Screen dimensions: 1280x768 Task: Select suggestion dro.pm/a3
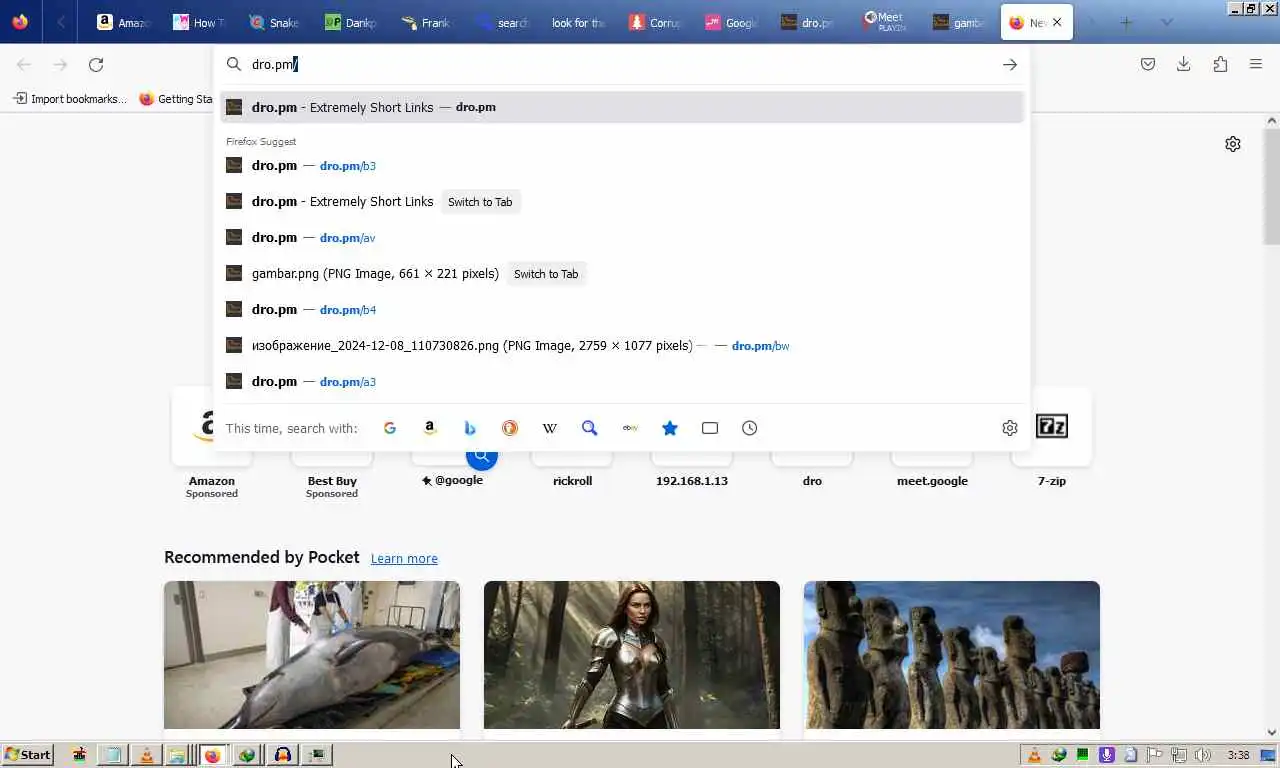coord(622,382)
